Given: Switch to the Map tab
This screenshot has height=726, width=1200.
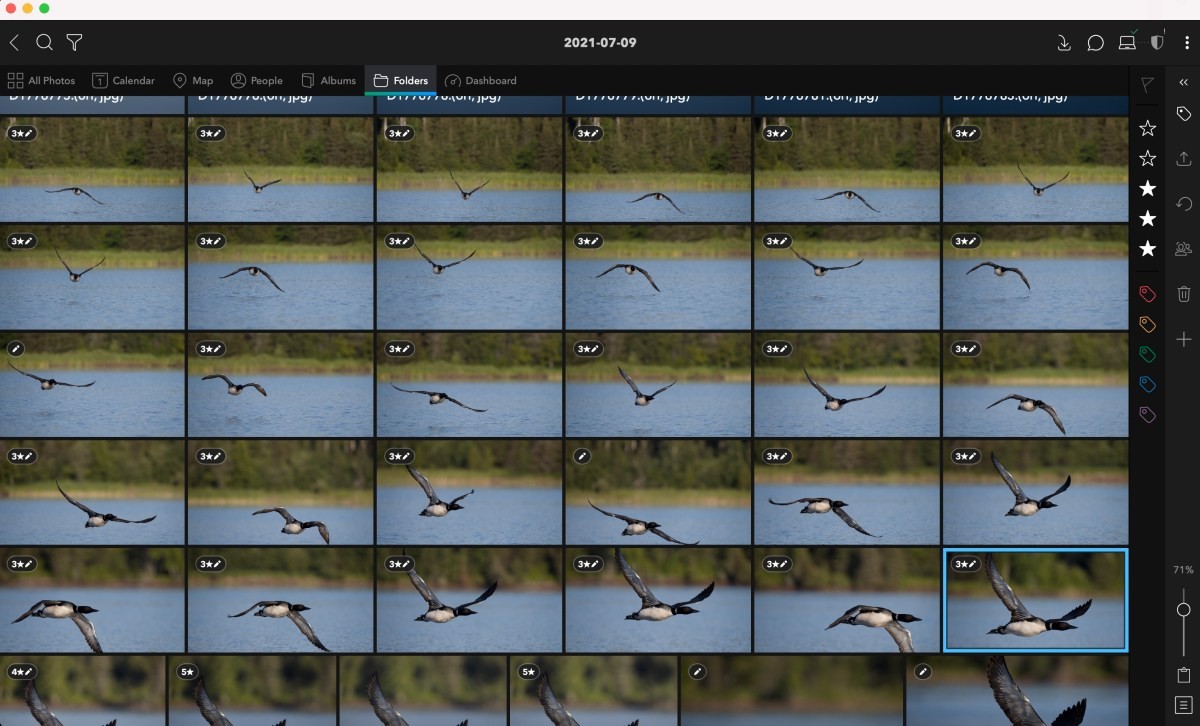Looking at the screenshot, I should (x=193, y=80).
